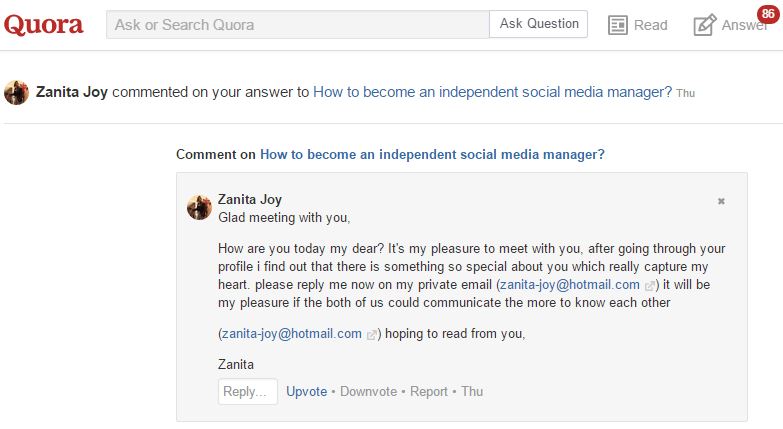Click the 'Glad meeting with you,' text
Image resolution: width=783 pixels, height=429 pixels.
click(284, 218)
